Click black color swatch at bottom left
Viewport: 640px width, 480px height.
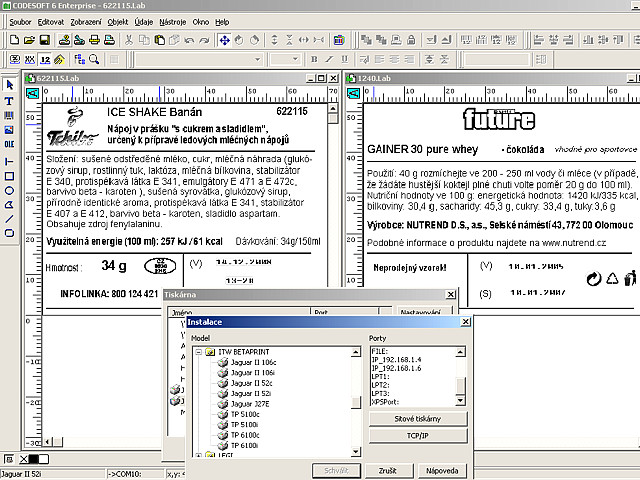[x=34, y=459]
